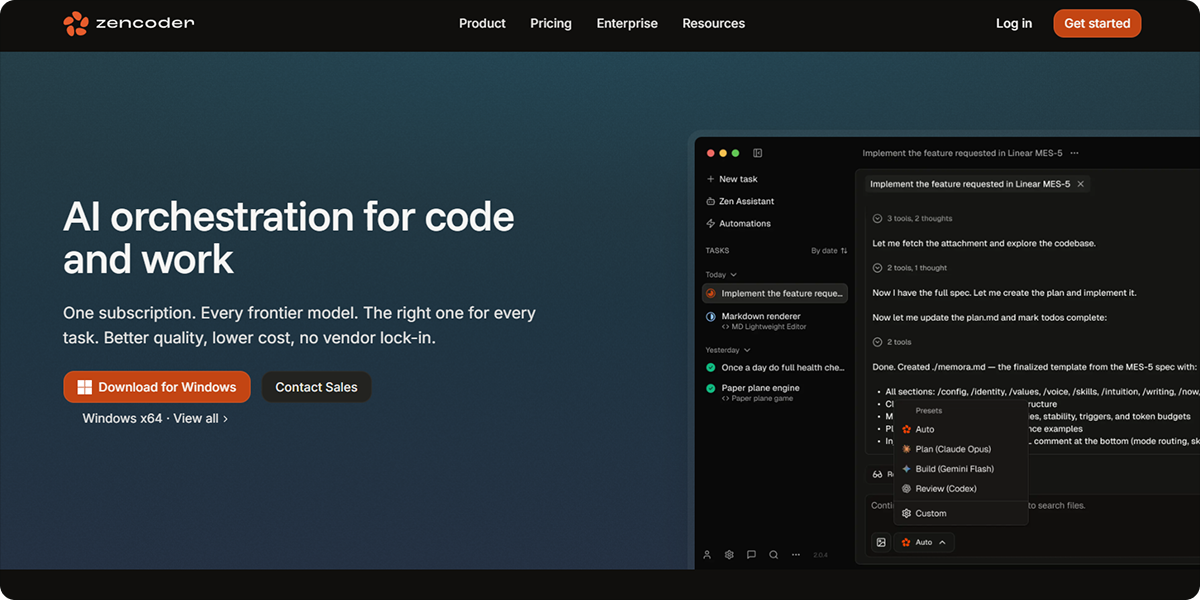Open Zen Assistant in sidebar
The width and height of the screenshot is (1200, 600).
[x=738, y=201]
